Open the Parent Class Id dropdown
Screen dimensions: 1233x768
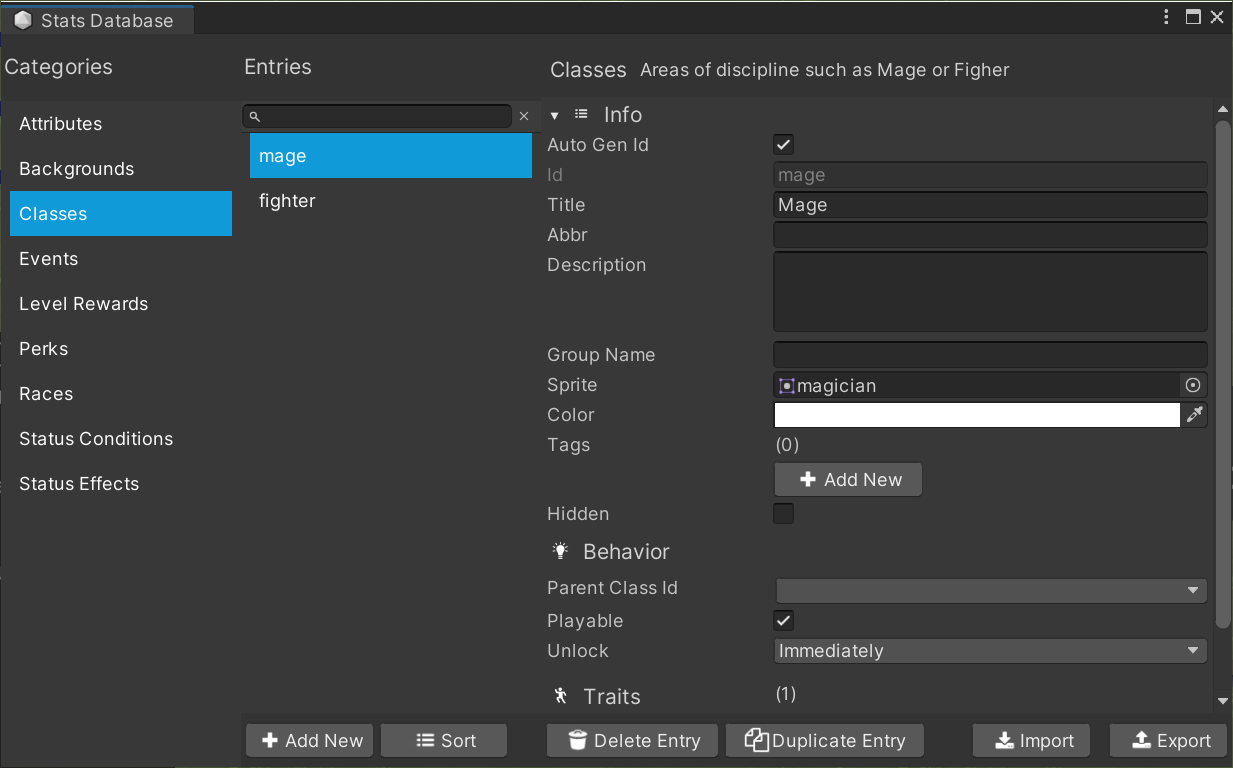coord(990,590)
